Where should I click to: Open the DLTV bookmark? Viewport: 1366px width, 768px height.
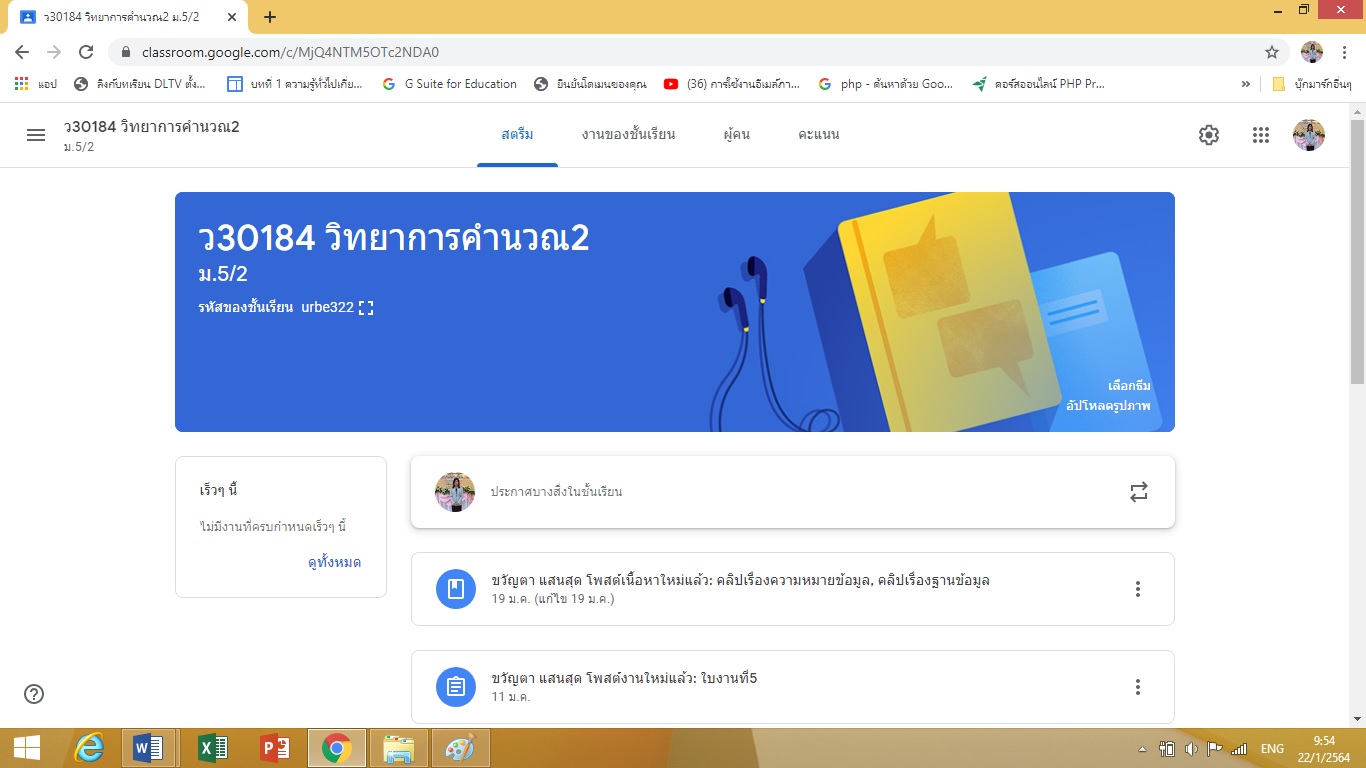click(x=140, y=84)
